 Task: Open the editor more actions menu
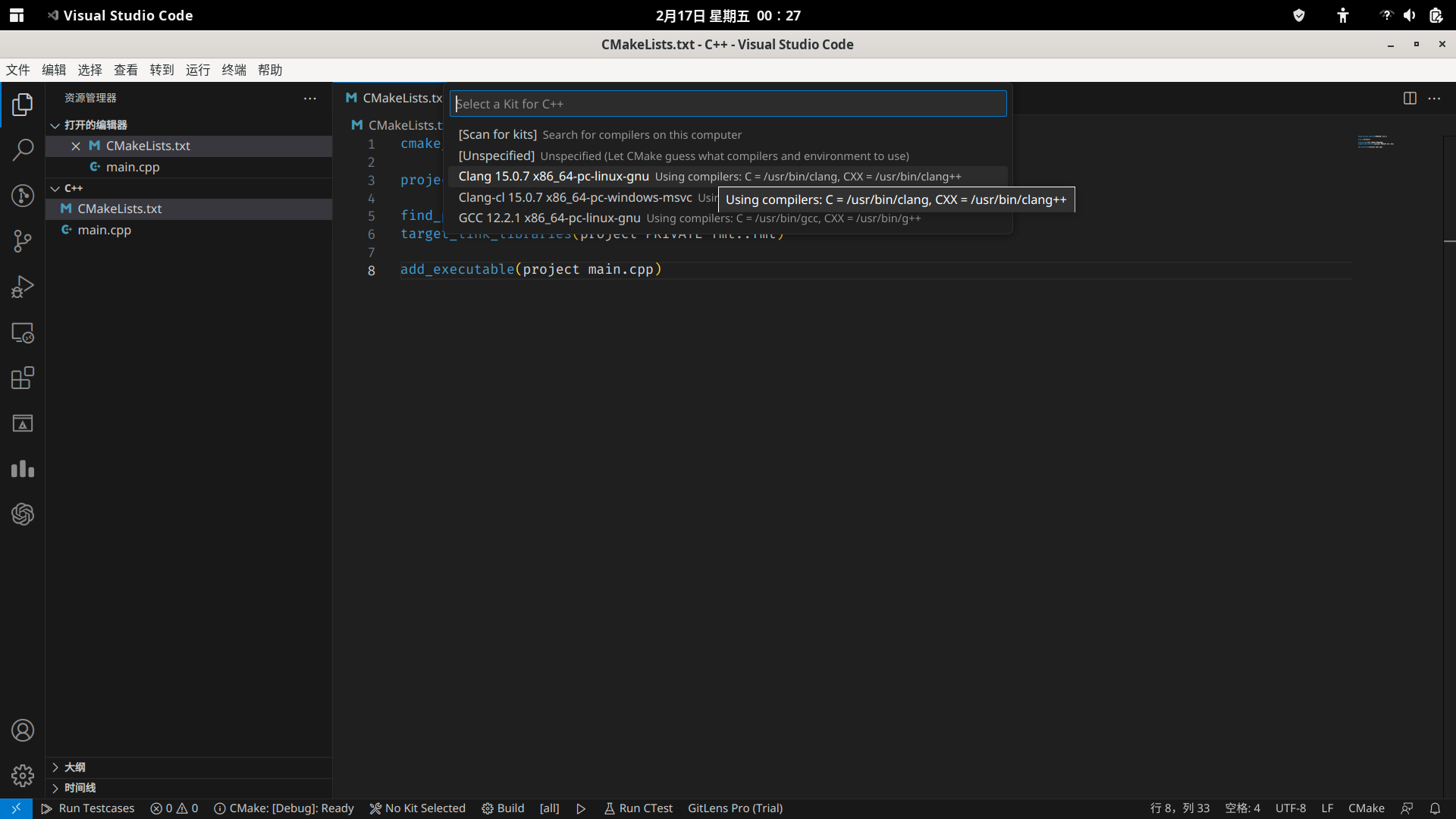coord(1434,99)
